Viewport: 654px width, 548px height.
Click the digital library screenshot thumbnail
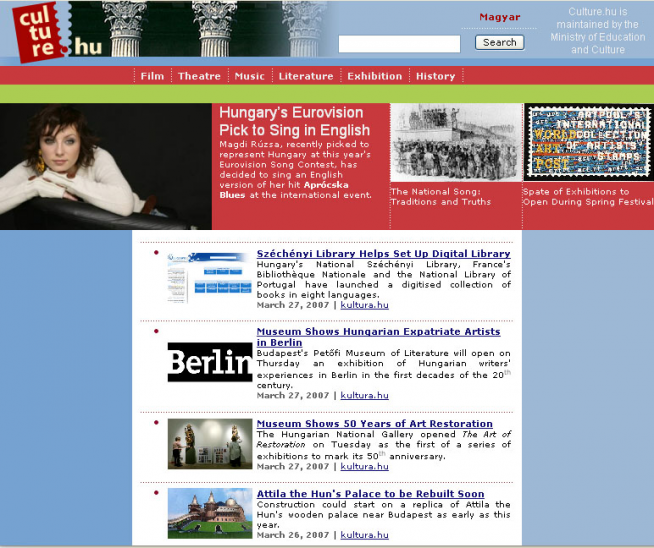[x=209, y=277]
